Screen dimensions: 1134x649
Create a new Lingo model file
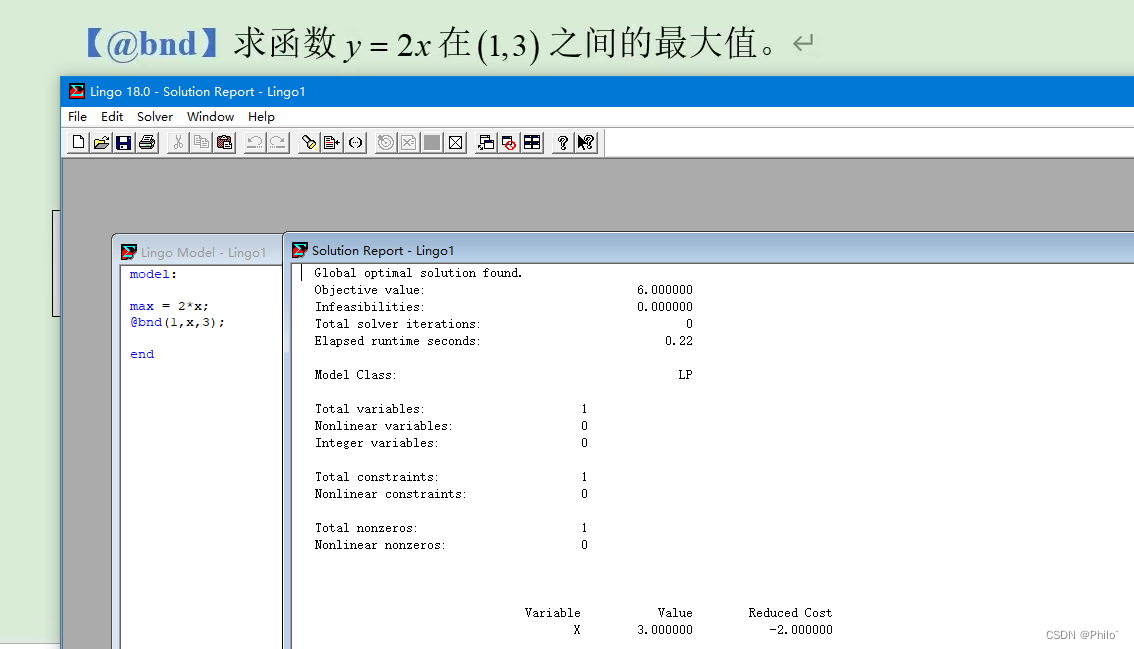pyautogui.click(x=78, y=143)
